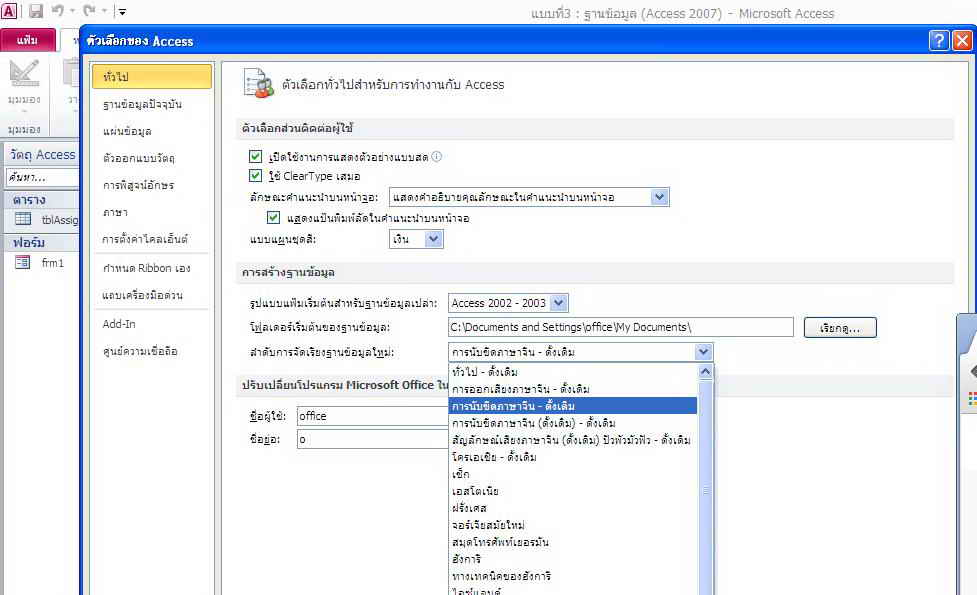Image resolution: width=977 pixels, height=595 pixels.
Task: Open the แฟ้ม (File) tab
Action: click(x=27, y=40)
